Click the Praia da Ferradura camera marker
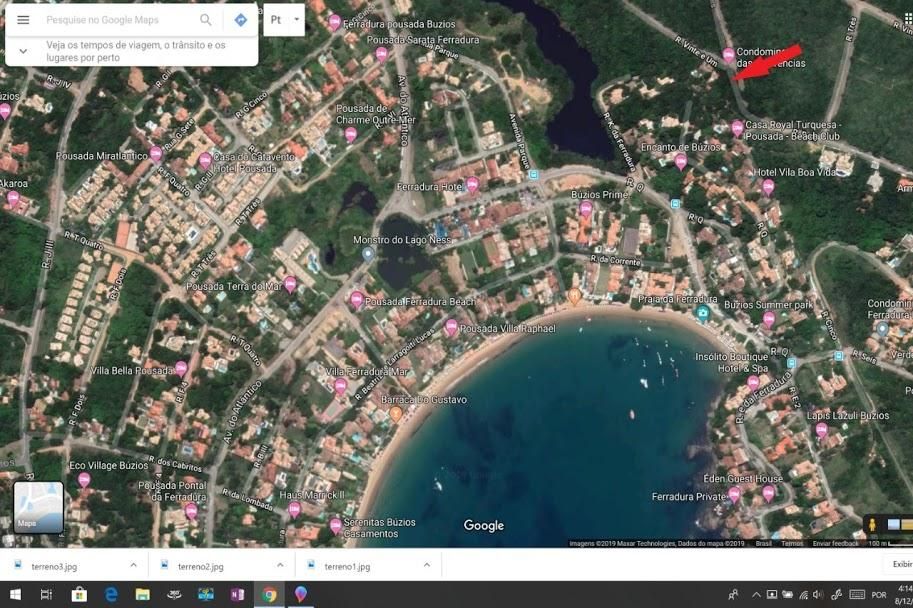This screenshot has width=913, height=608. tap(702, 313)
